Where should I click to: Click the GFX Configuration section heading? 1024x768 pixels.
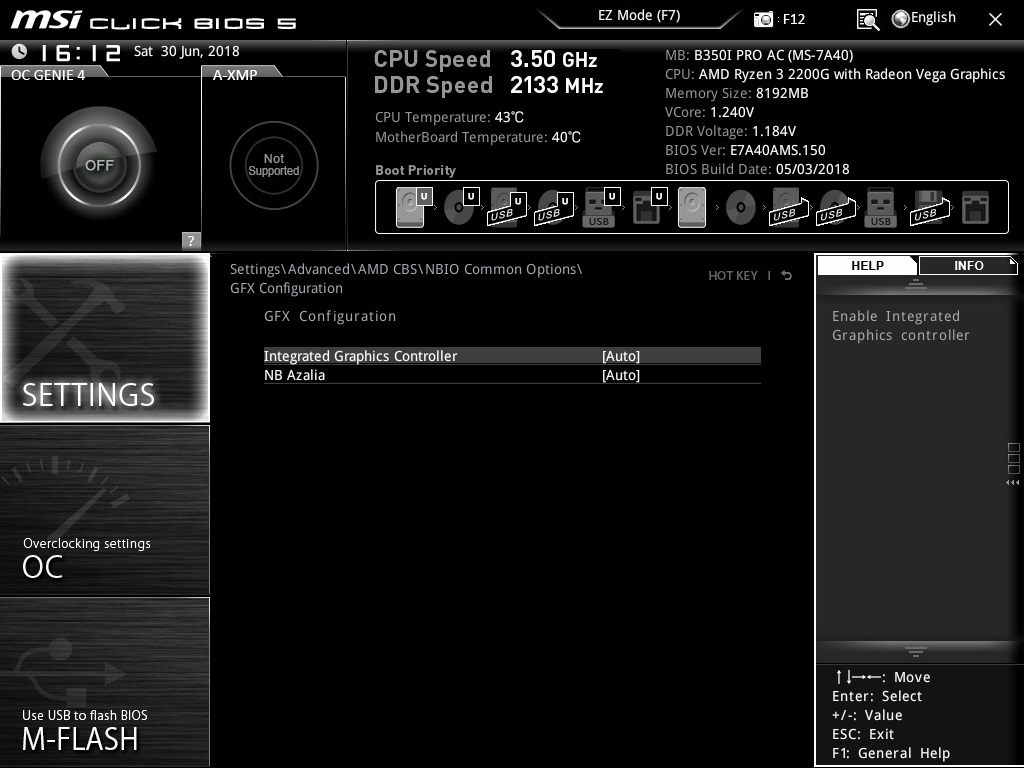pos(330,316)
